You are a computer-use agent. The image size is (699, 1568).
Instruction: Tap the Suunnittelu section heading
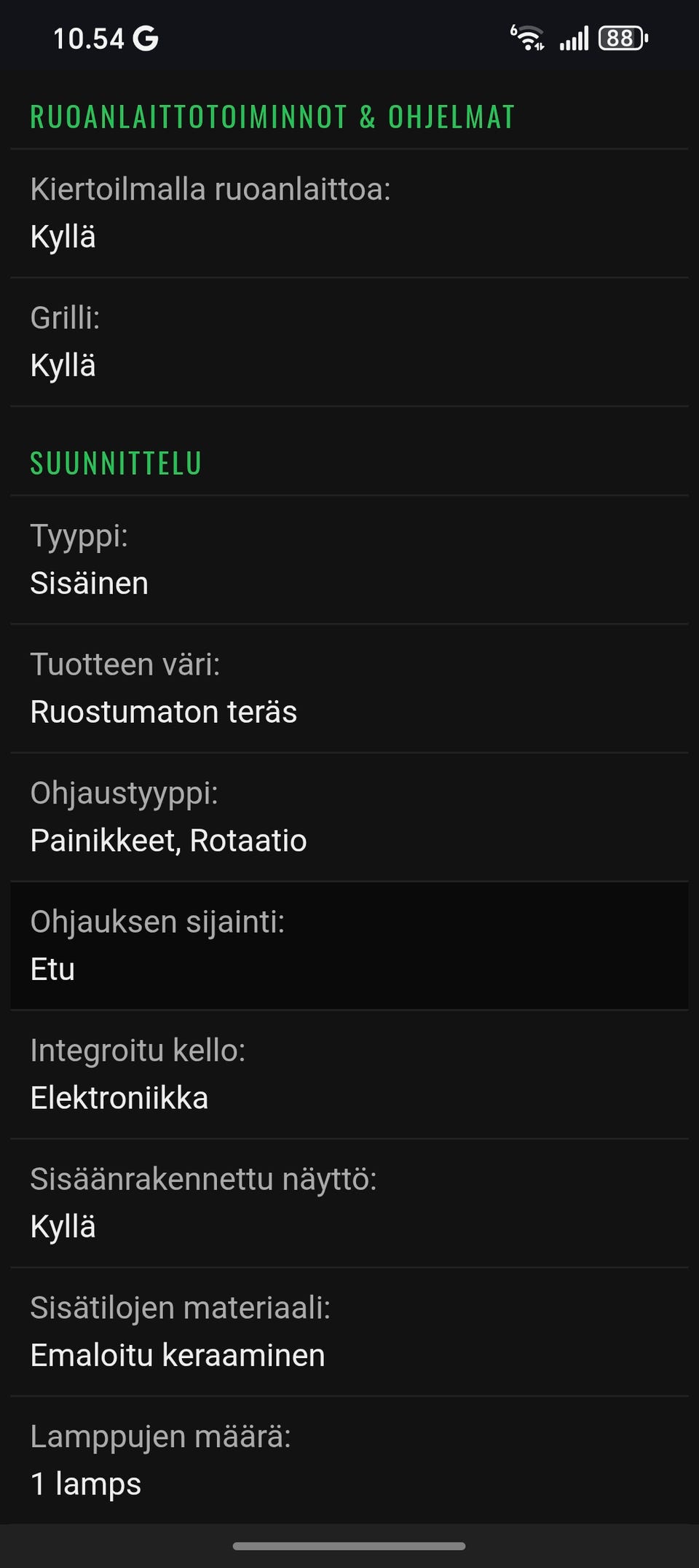tap(116, 463)
